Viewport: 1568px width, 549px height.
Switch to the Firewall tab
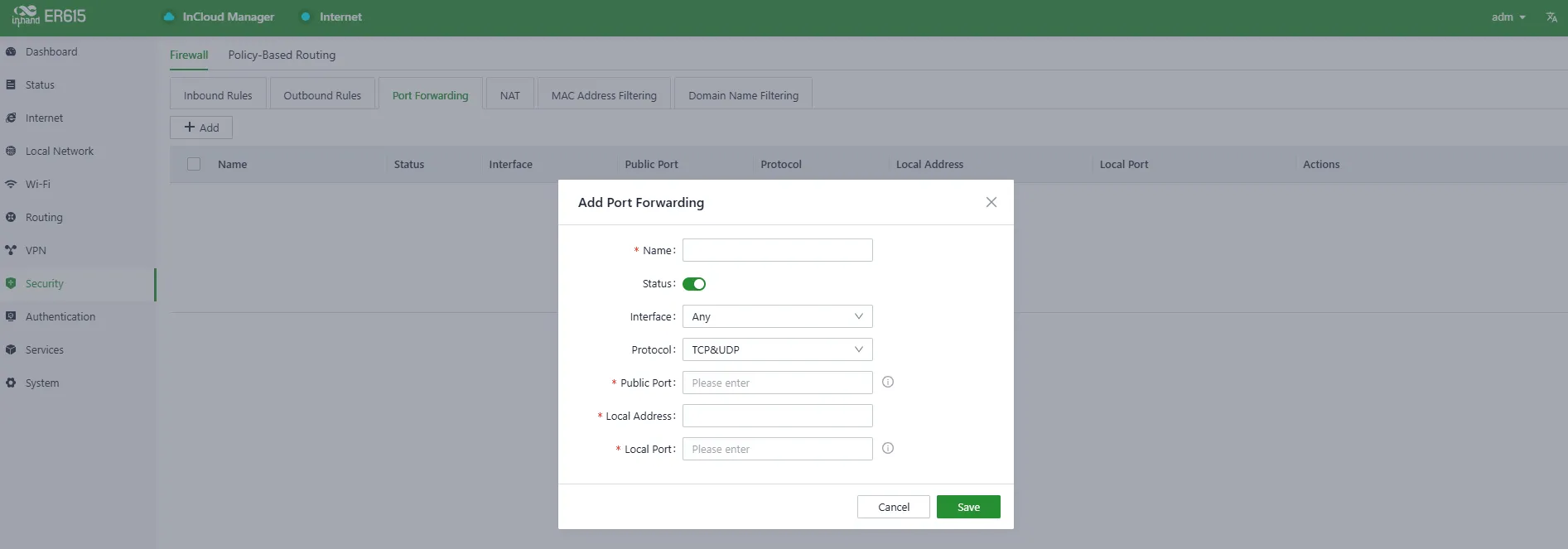[189, 55]
